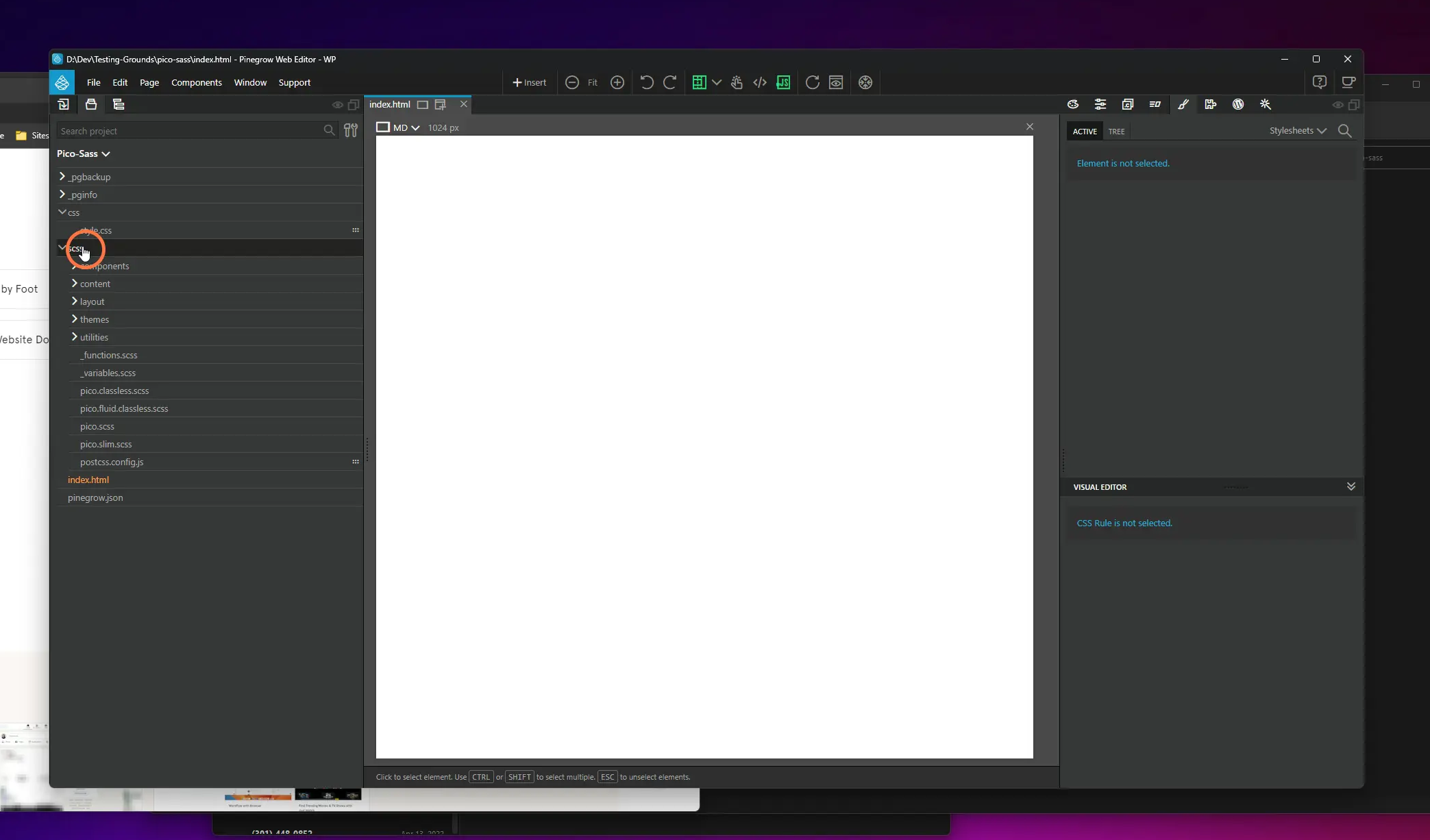Open the Components menu
The image size is (1430, 840).
tap(197, 82)
